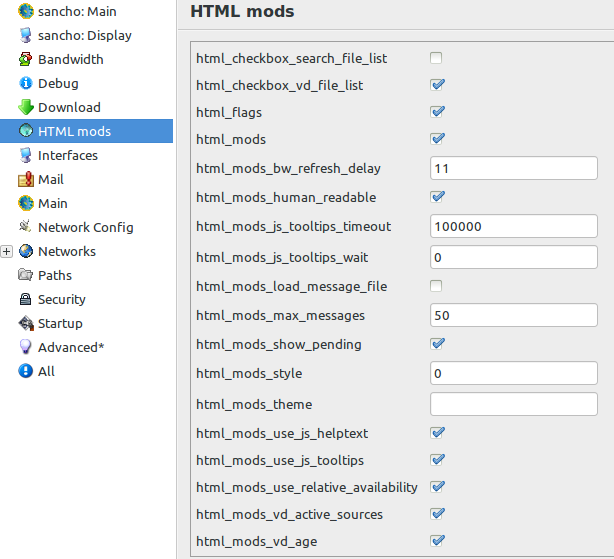The image size is (614, 559).
Task: Disable the html_mods checkbox
Action: [x=437, y=139]
